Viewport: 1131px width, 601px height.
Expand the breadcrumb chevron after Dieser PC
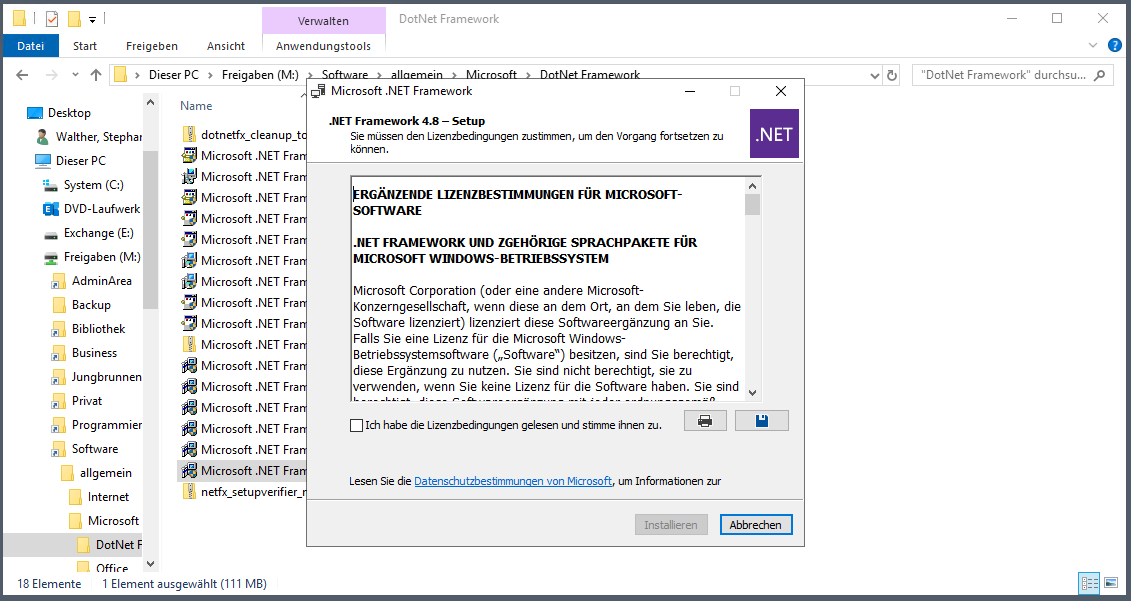pyautogui.click(x=210, y=75)
